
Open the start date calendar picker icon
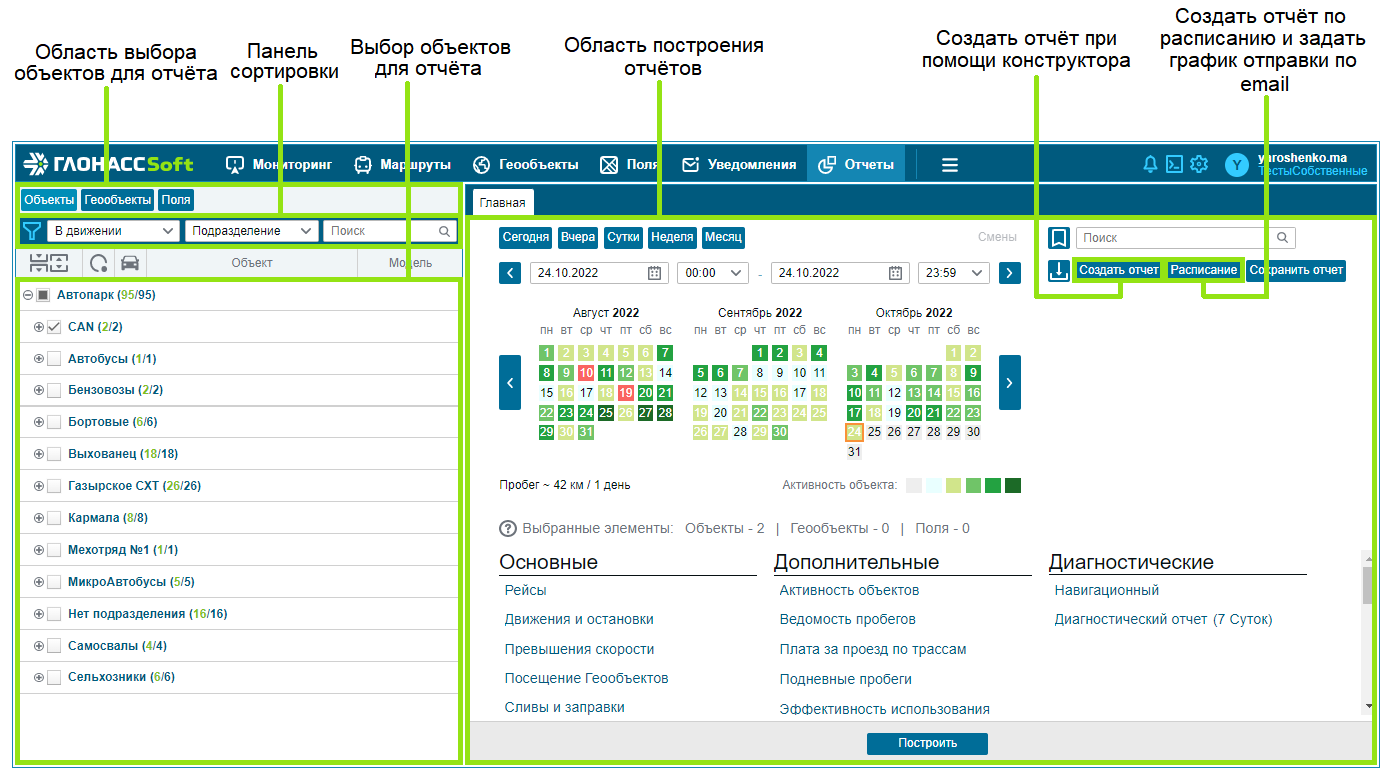coord(655,272)
